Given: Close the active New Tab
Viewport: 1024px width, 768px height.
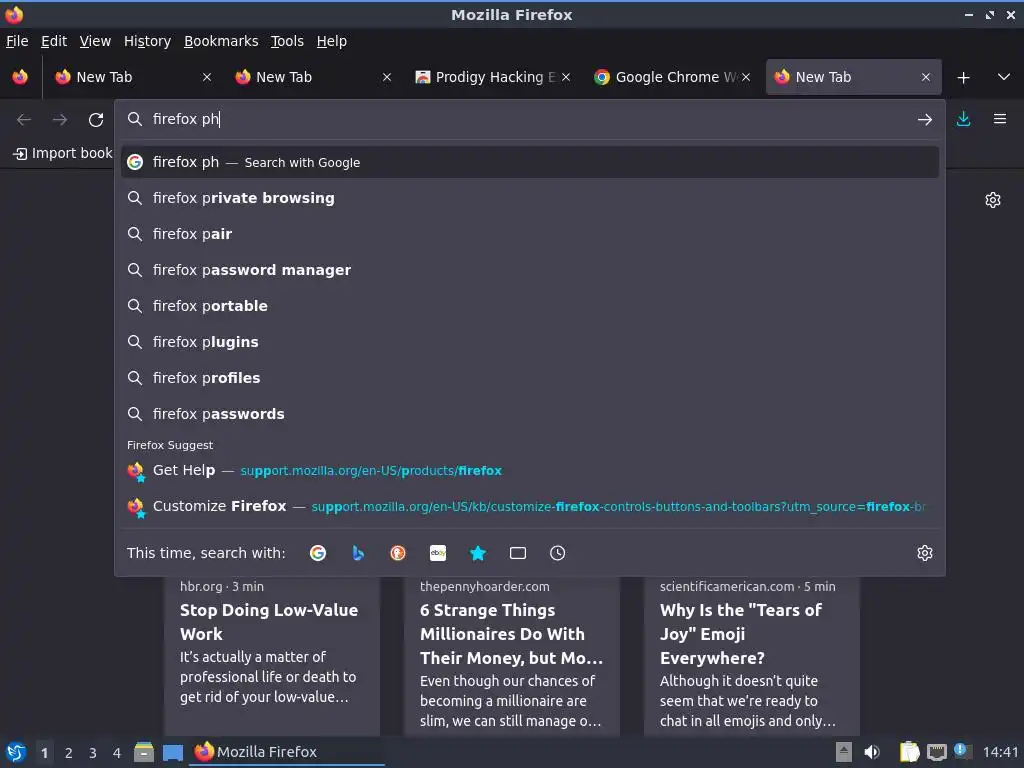Looking at the screenshot, I should tap(925, 77).
